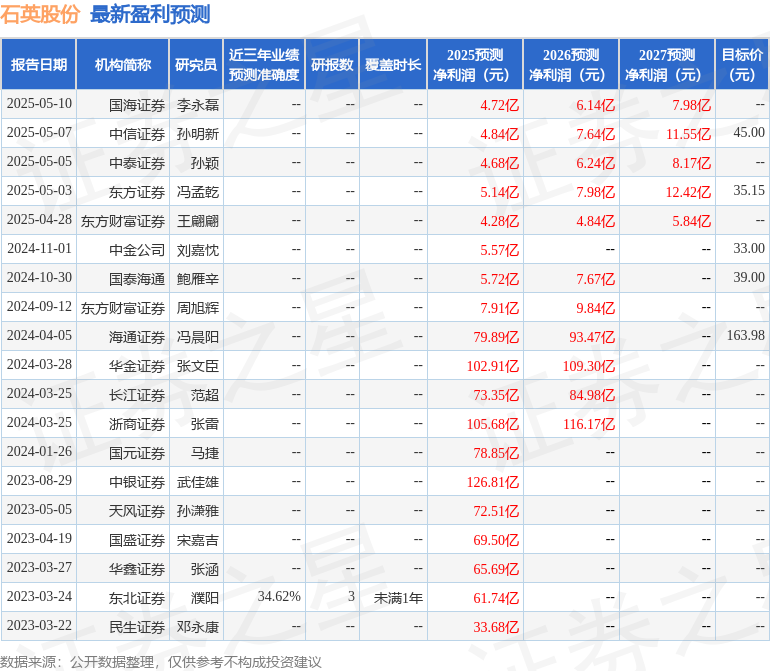
Task: Select the 研究员 column header
Action: coord(196,65)
